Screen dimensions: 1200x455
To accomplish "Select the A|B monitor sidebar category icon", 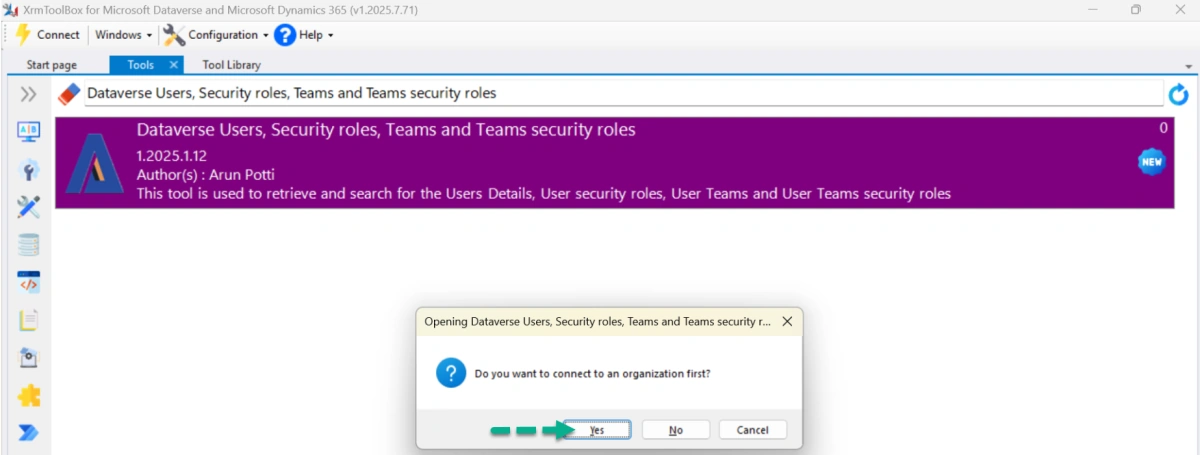I will pyautogui.click(x=28, y=132).
